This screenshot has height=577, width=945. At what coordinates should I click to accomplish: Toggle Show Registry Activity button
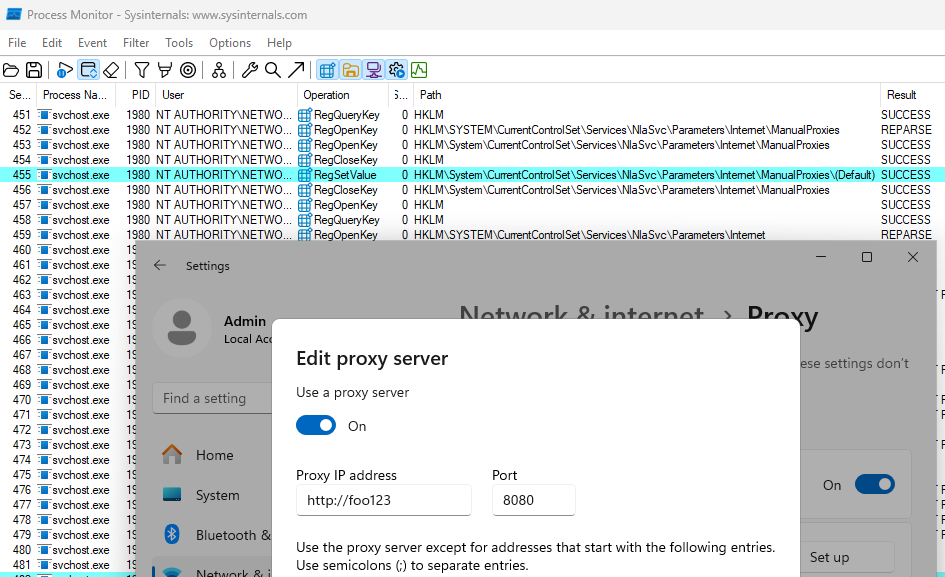coord(327,70)
